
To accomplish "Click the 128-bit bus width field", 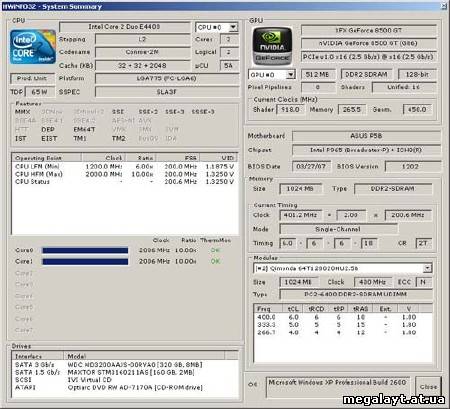I will click(x=417, y=74).
